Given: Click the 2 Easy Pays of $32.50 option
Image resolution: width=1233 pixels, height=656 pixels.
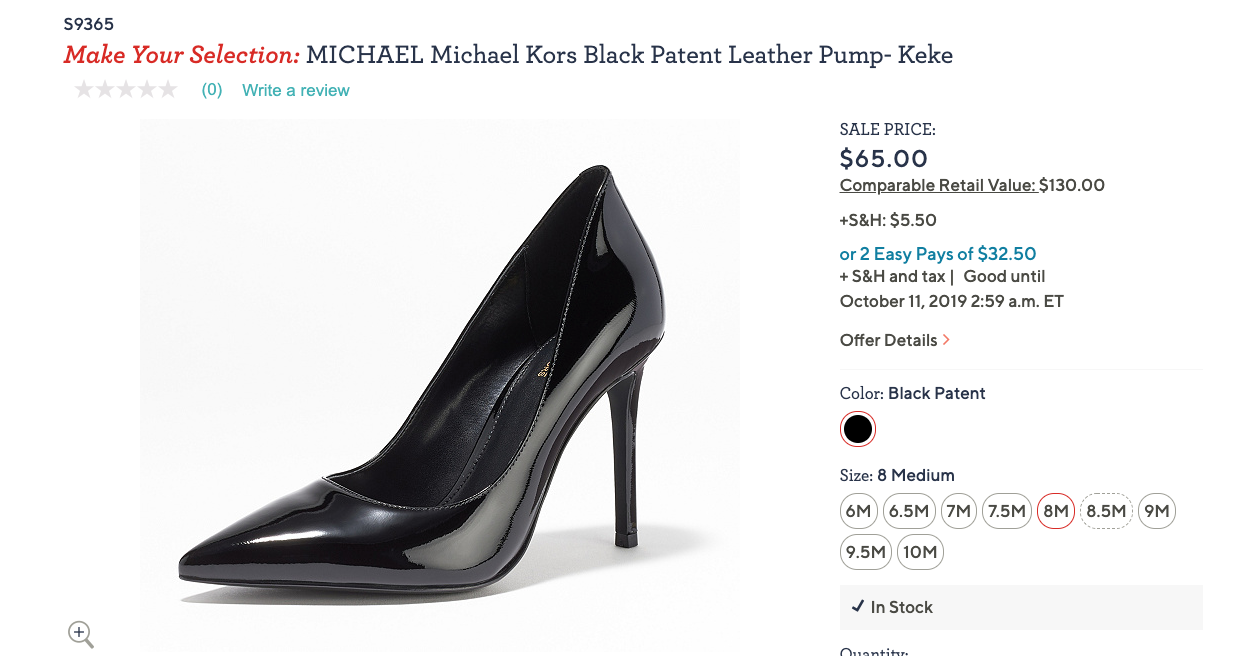Looking at the screenshot, I should [938, 254].
